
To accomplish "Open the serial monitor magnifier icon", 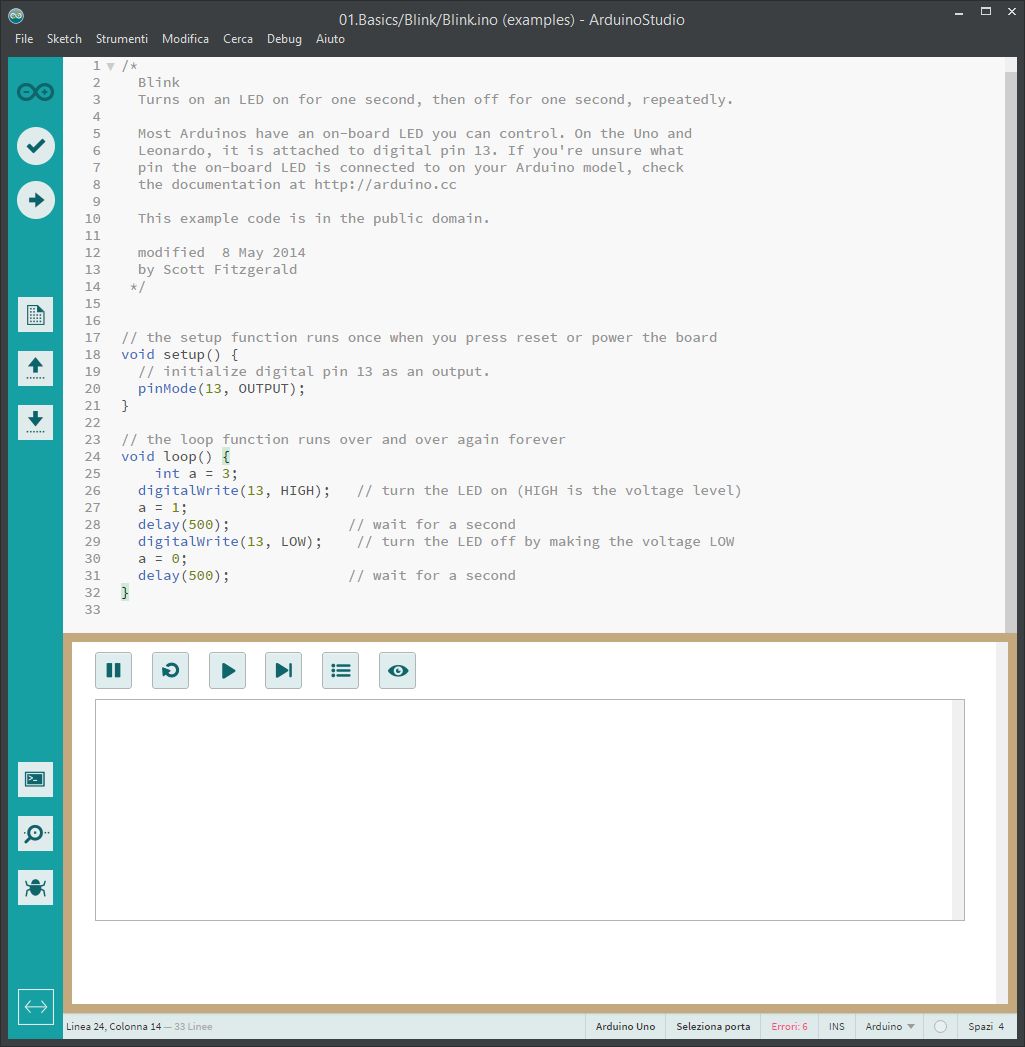I will (35, 833).
